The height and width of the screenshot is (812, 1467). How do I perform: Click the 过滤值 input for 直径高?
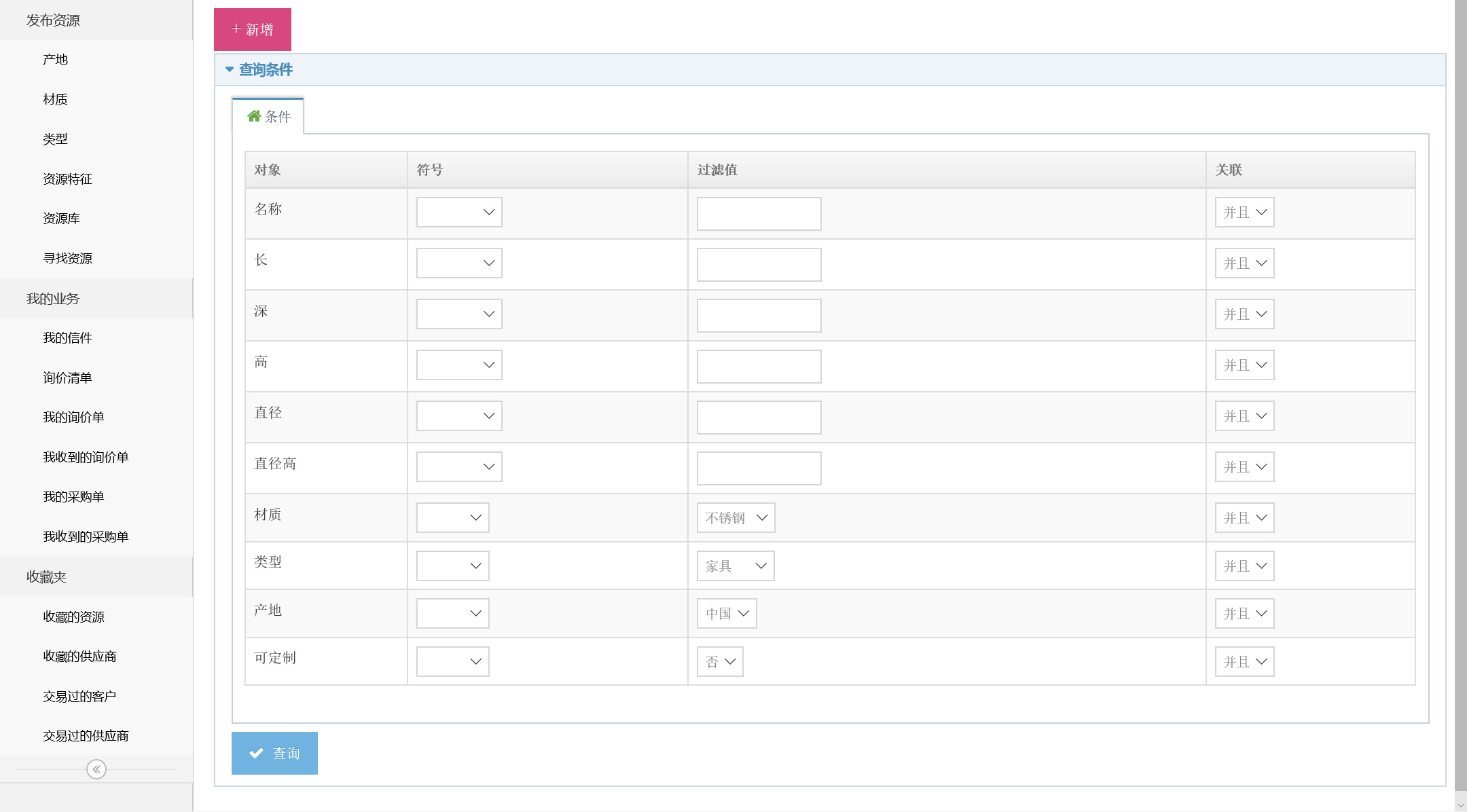coord(759,468)
